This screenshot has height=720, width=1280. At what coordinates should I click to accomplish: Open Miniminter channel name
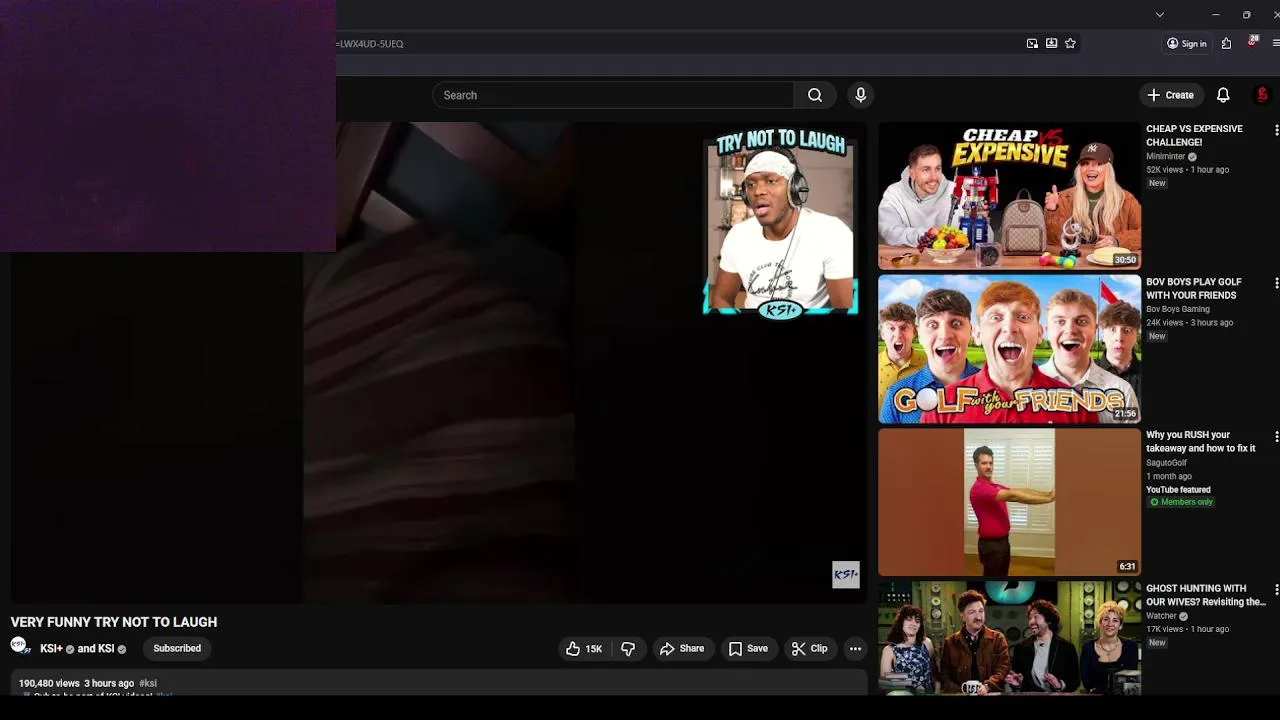pyautogui.click(x=1165, y=157)
